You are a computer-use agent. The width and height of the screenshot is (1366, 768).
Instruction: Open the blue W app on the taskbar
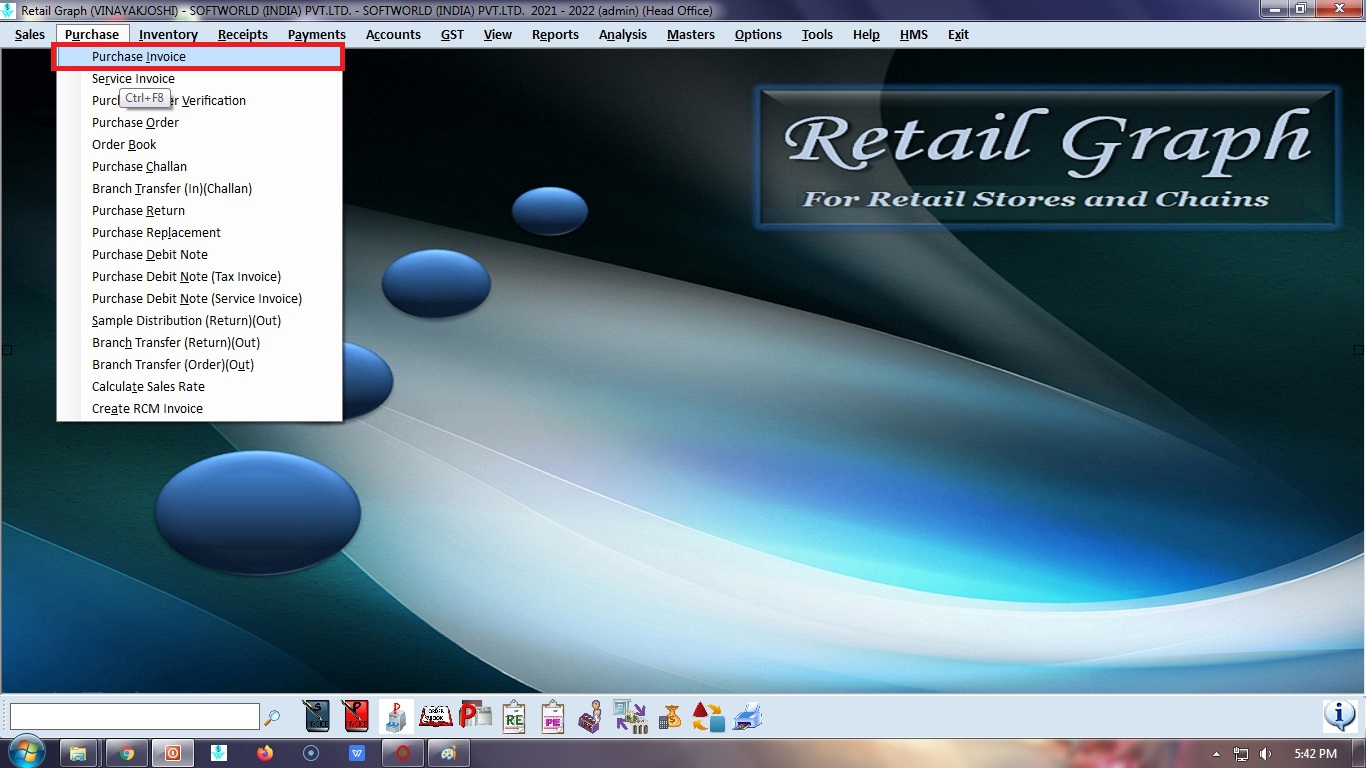coord(357,753)
